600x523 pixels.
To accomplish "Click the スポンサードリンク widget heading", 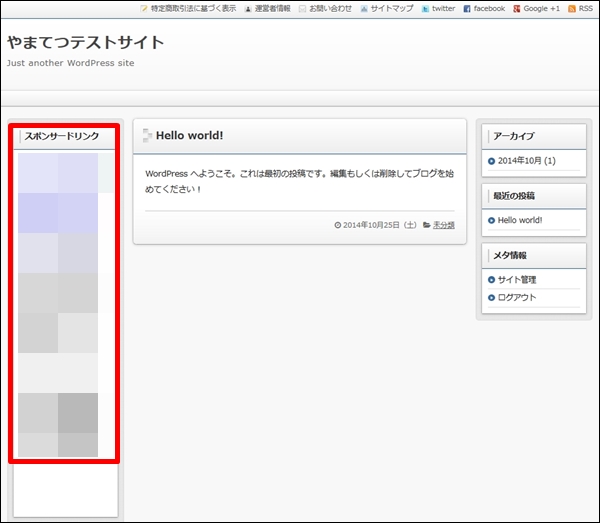I will (62, 136).
